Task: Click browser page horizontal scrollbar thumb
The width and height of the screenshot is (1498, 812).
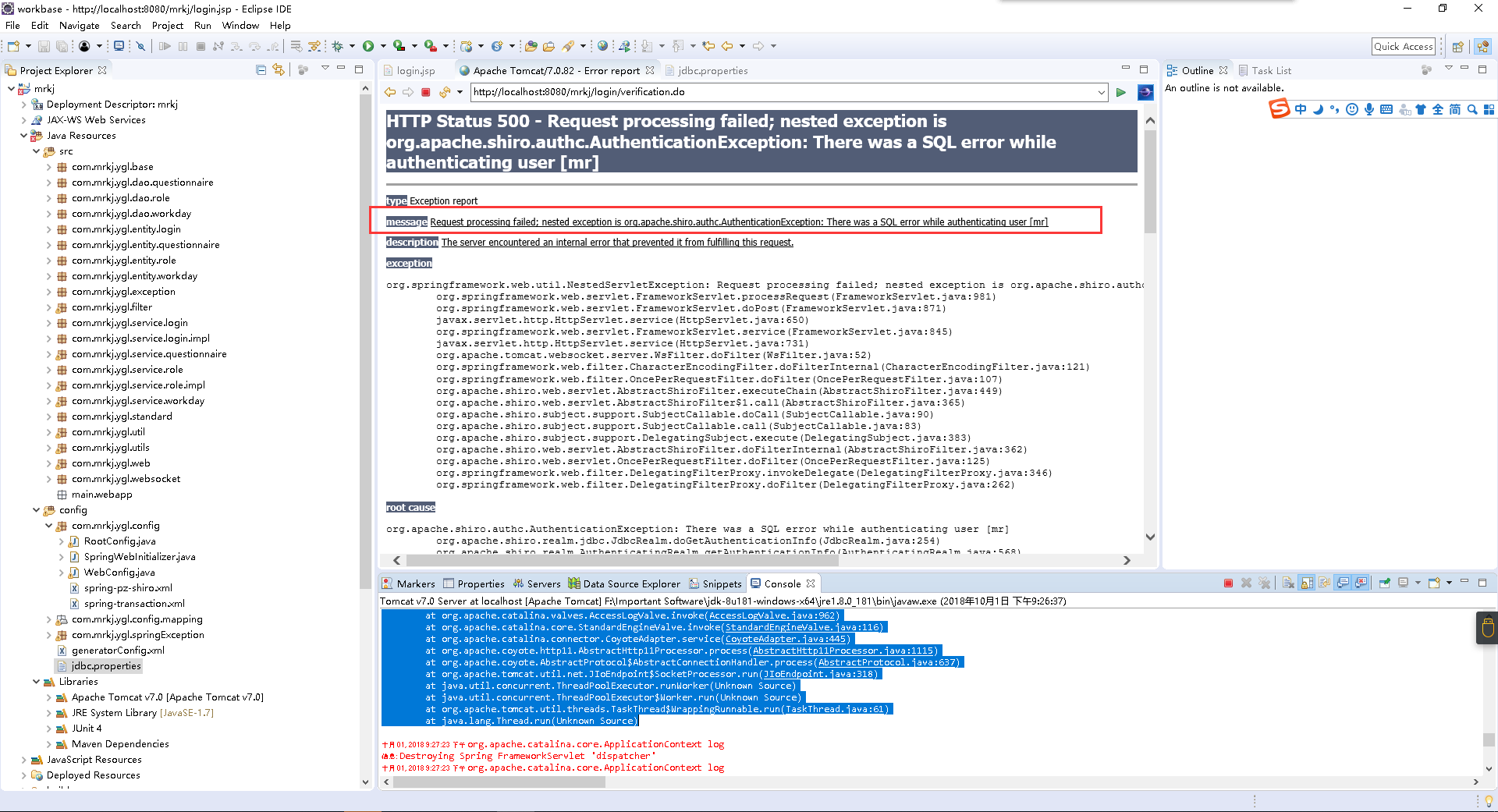Action: (x=622, y=560)
